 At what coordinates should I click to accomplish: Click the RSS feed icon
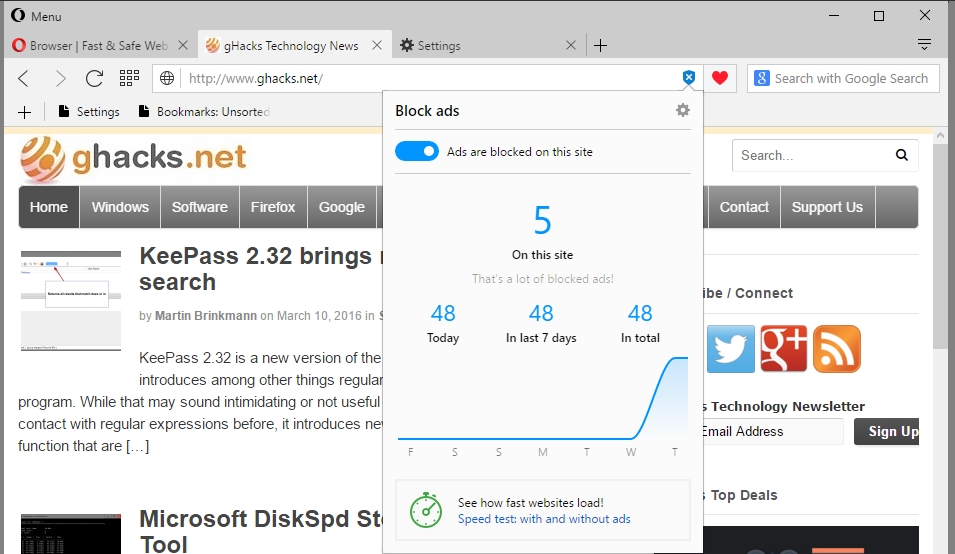(836, 349)
